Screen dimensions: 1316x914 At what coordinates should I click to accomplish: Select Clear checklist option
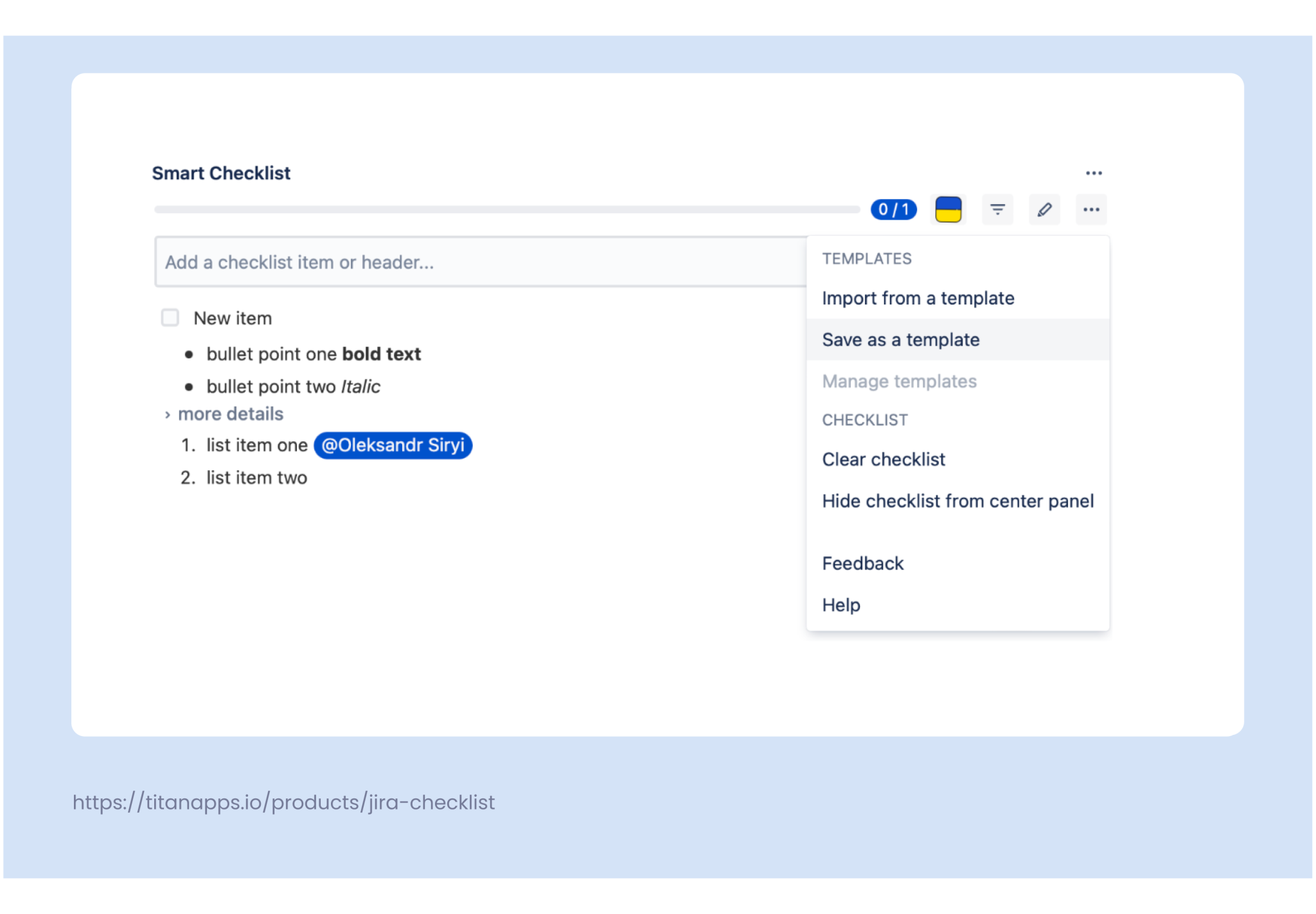pos(884,460)
